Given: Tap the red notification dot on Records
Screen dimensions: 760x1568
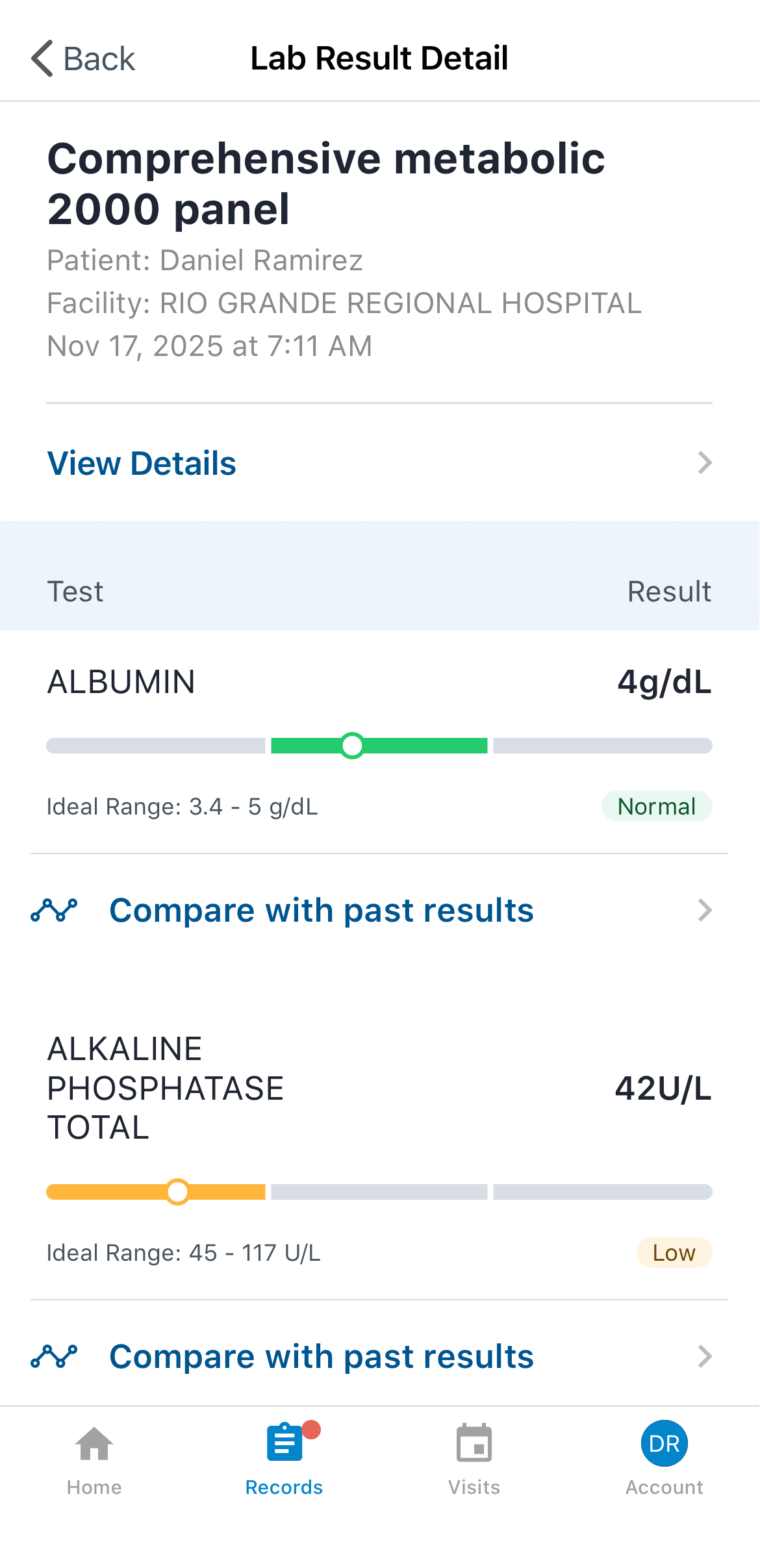Looking at the screenshot, I should click(x=312, y=1429).
